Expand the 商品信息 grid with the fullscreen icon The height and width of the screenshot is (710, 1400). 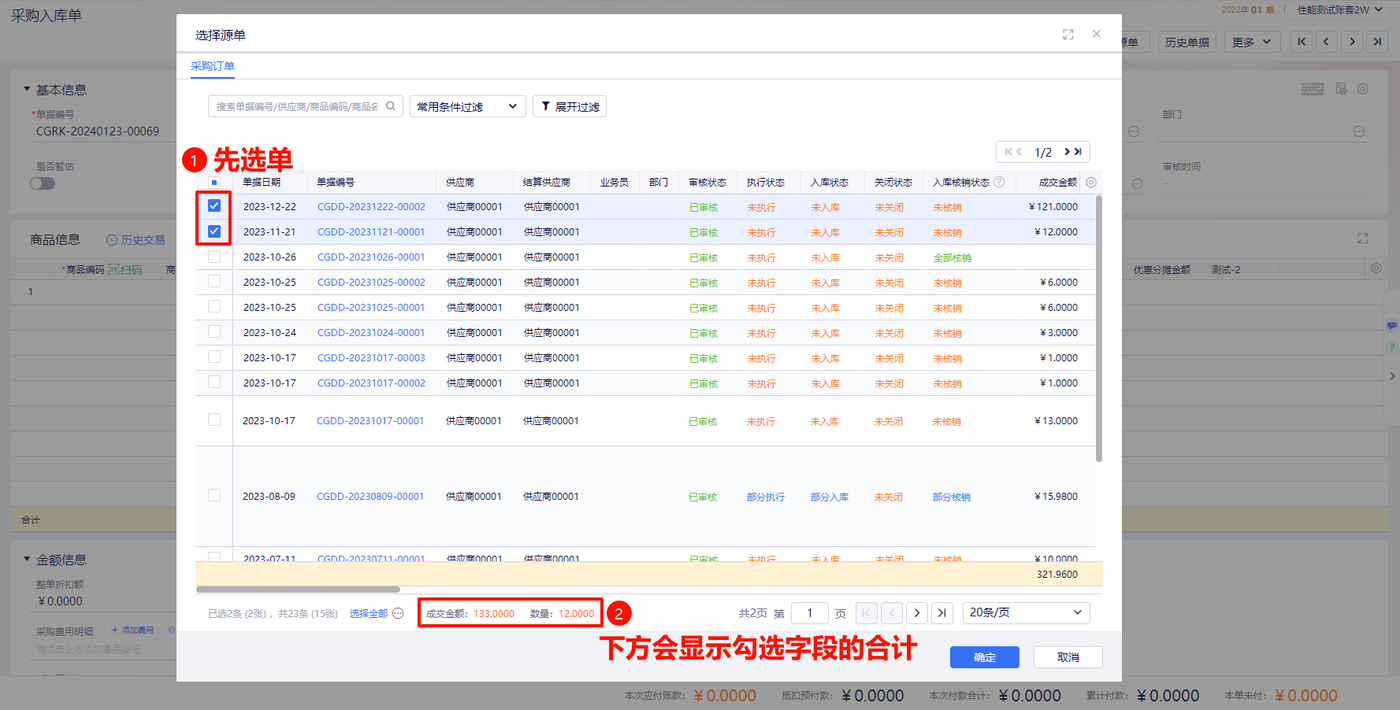pos(1362,239)
